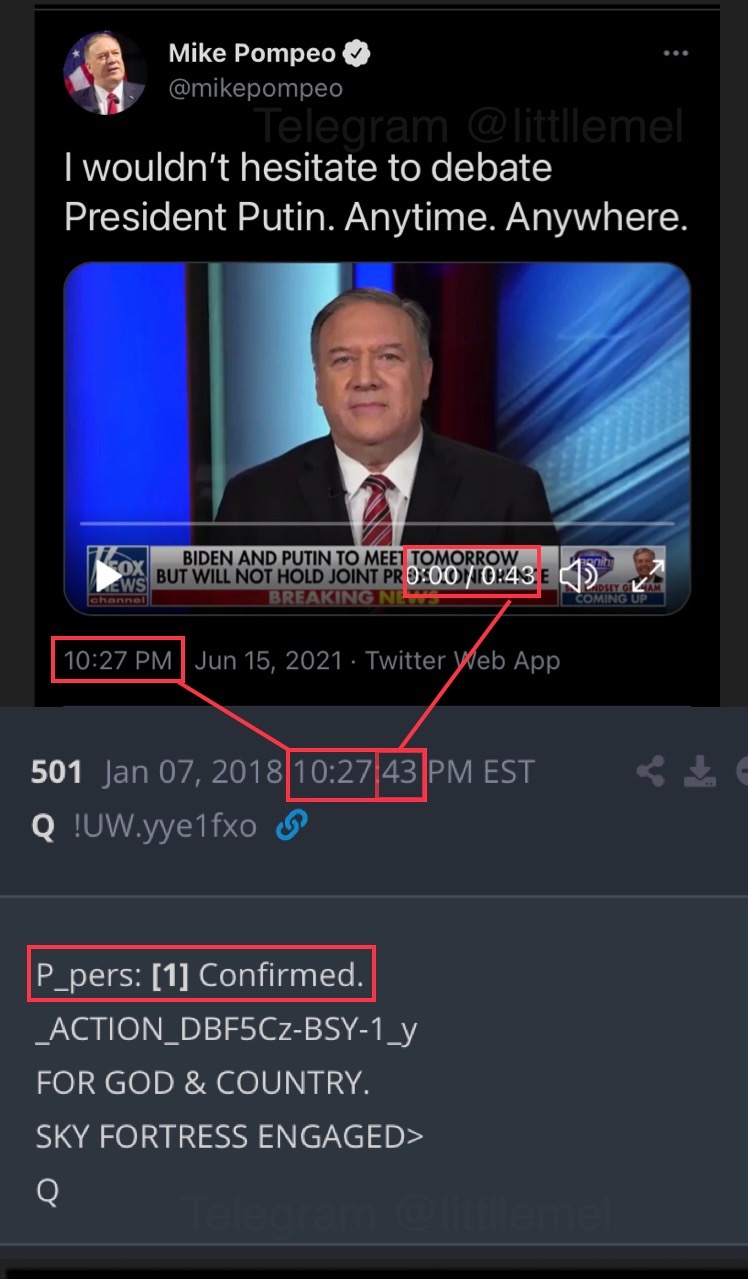Open Mike Pompeo's profile avatar
Image resolution: width=748 pixels, height=1279 pixels.
pos(105,71)
